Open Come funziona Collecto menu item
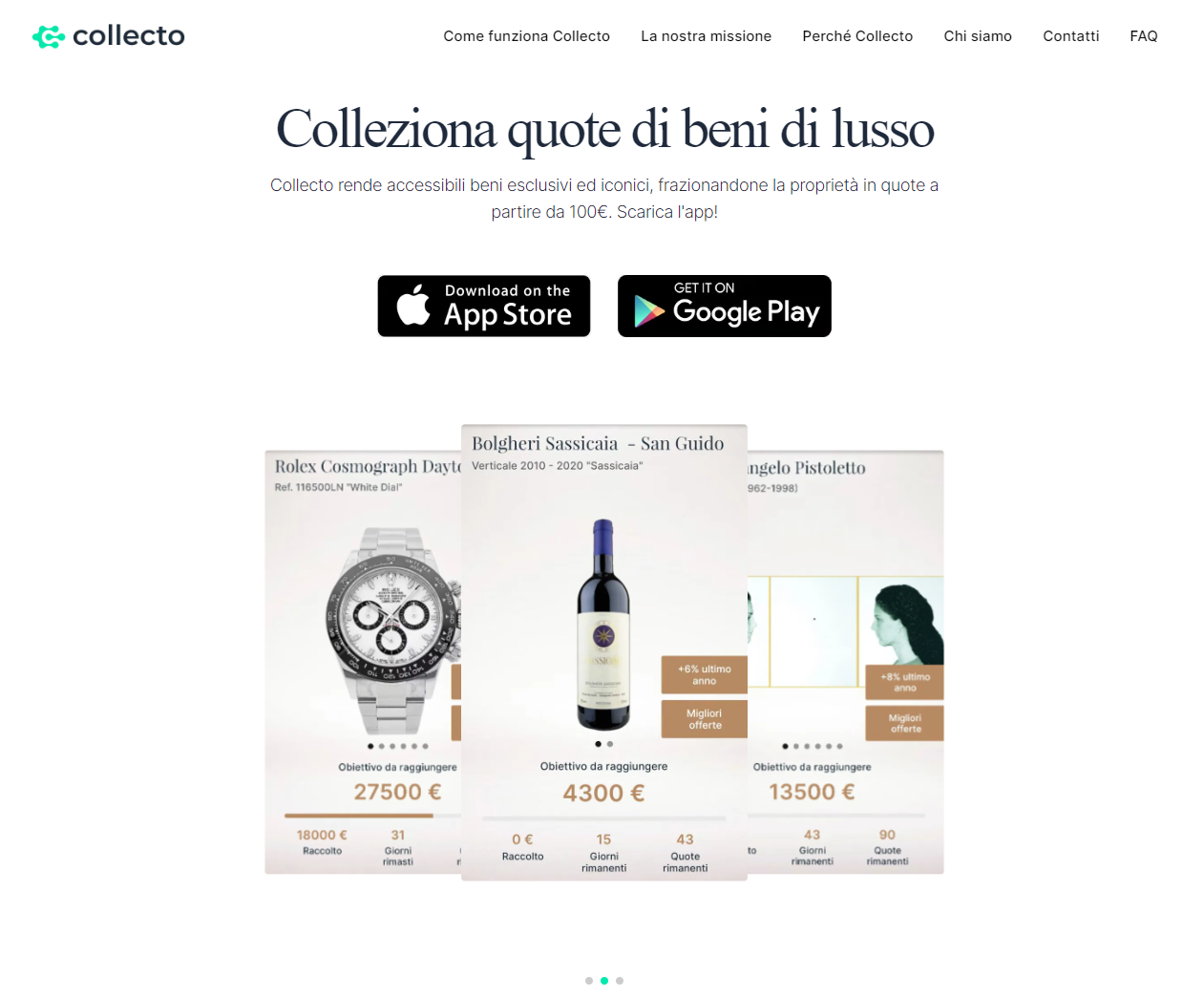The image size is (1204, 997). (x=526, y=36)
